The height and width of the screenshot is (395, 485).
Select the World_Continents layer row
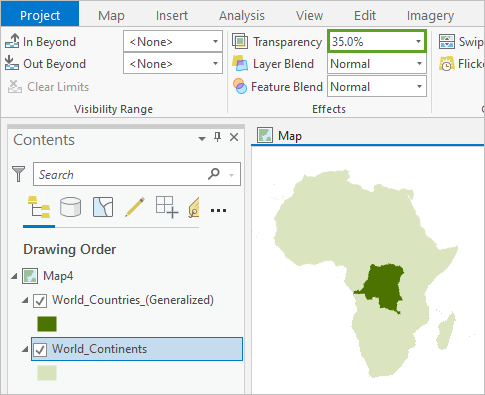(x=137, y=349)
